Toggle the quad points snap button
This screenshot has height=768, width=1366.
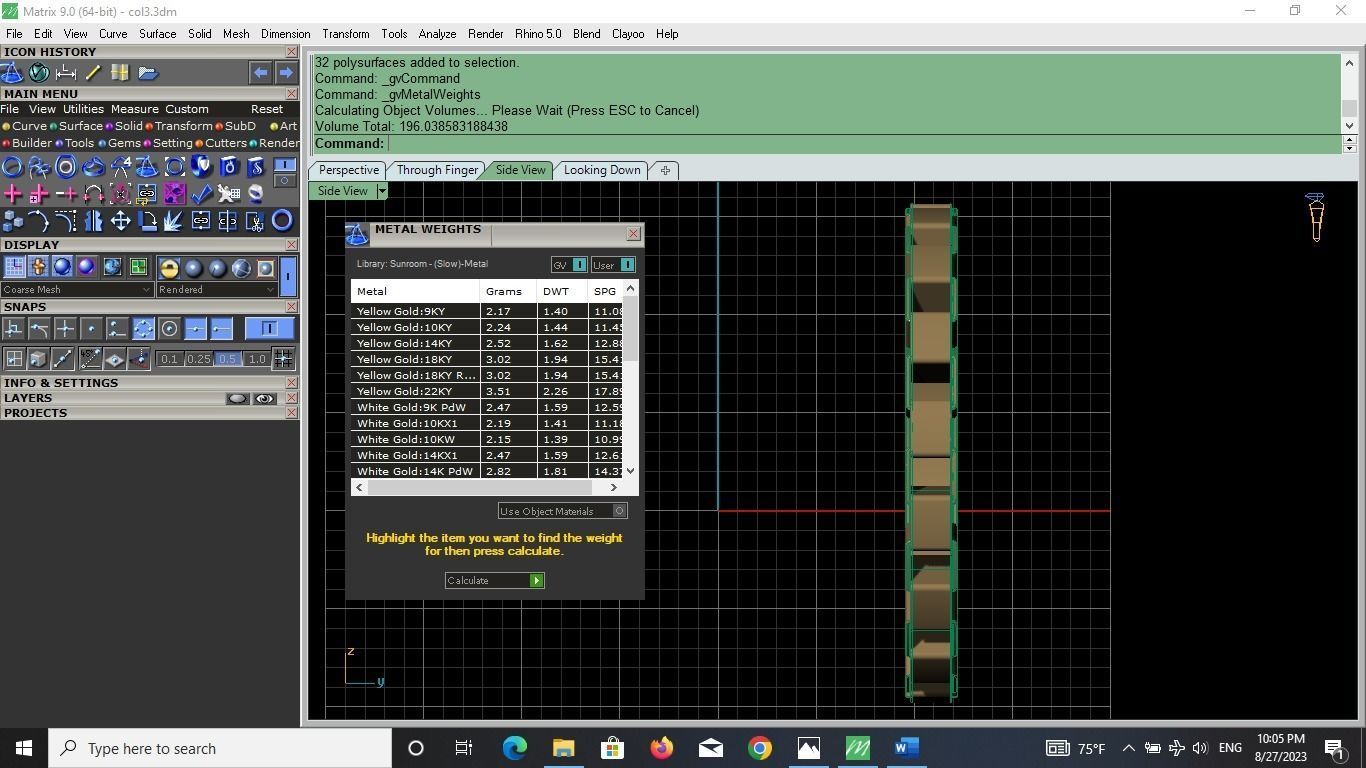pyautogui.click(x=143, y=328)
